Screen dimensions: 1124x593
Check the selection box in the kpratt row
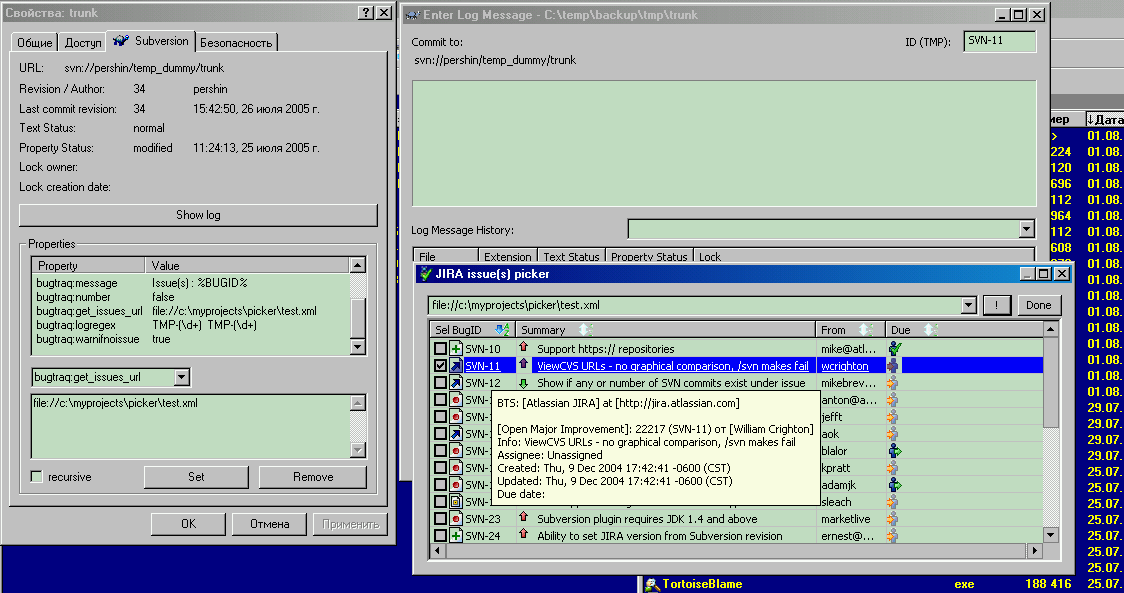click(440, 468)
